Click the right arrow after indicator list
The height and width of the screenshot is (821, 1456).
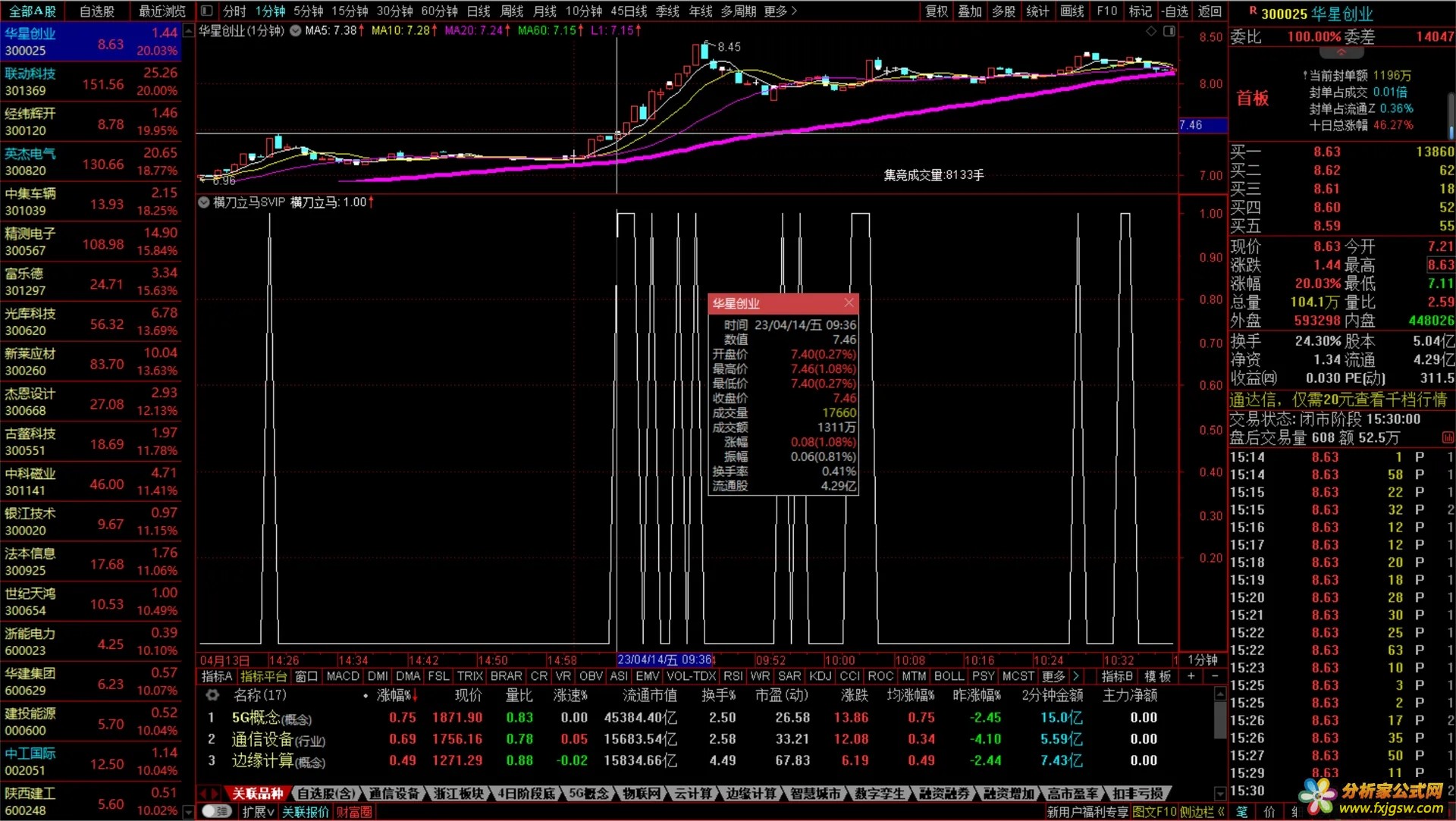pos(1075,676)
